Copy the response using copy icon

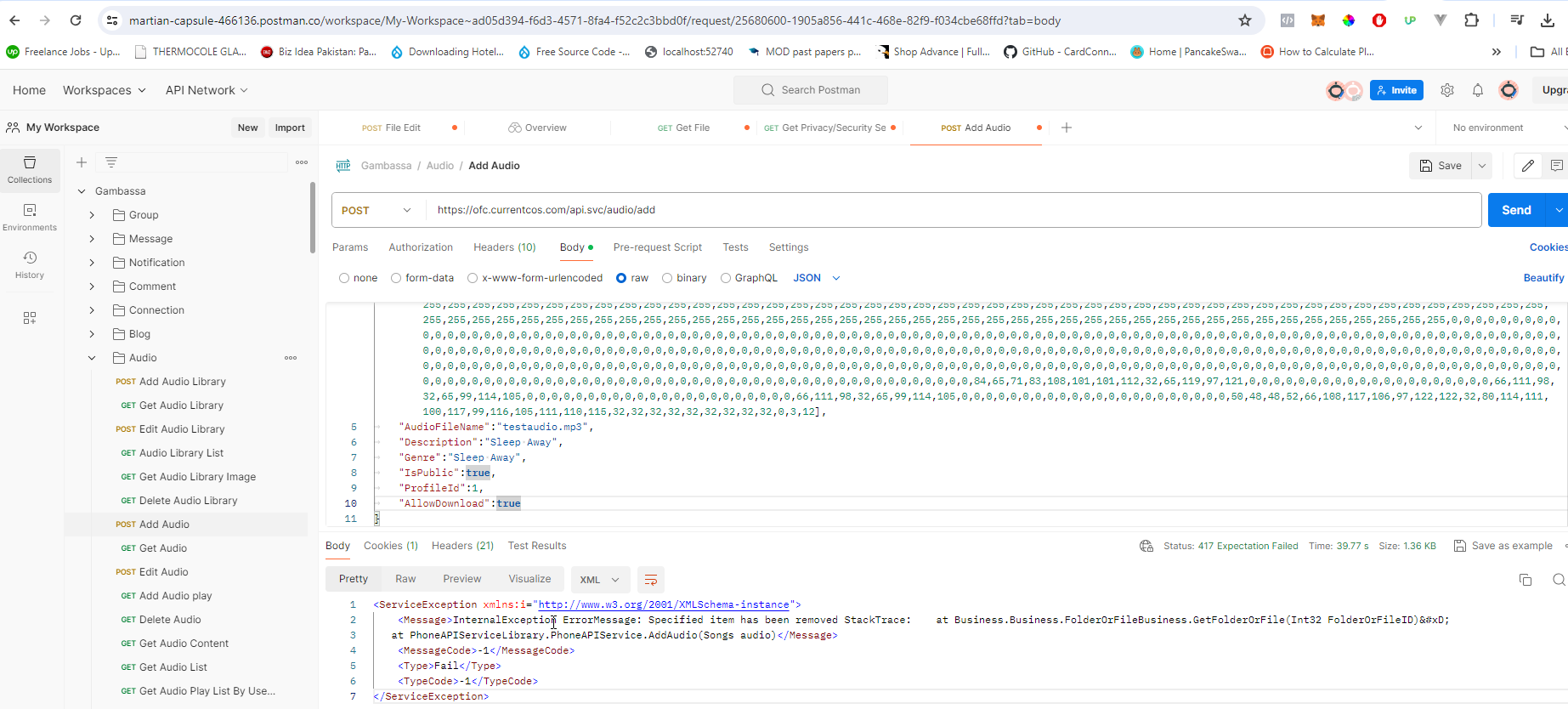(1526, 580)
